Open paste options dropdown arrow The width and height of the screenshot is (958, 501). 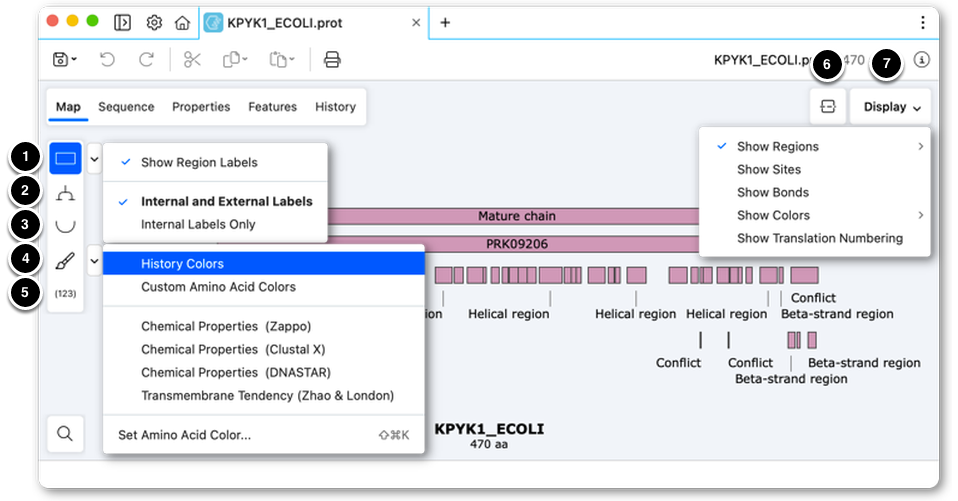pyautogui.click(x=292, y=59)
